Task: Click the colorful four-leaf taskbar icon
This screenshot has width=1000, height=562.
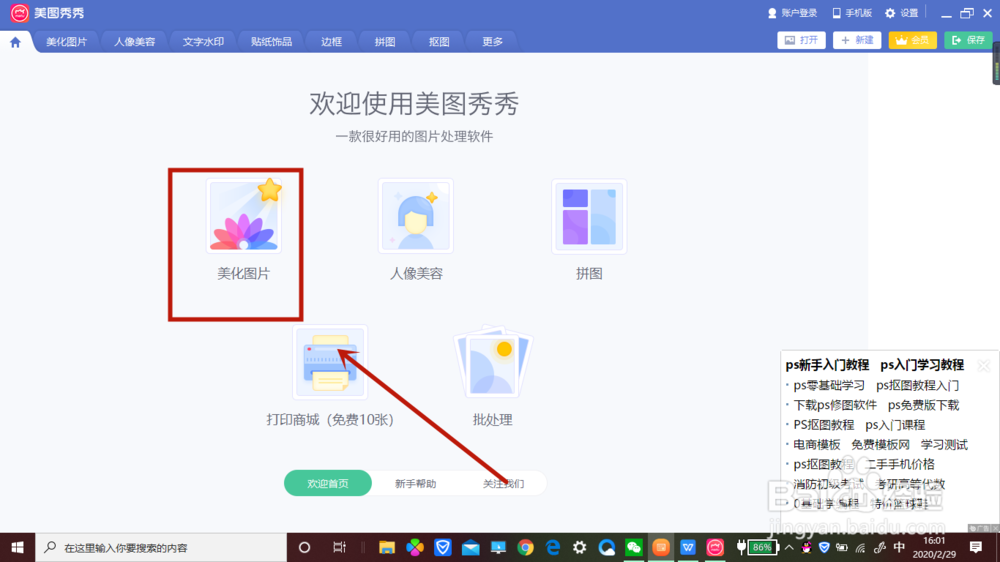Action: pos(415,547)
